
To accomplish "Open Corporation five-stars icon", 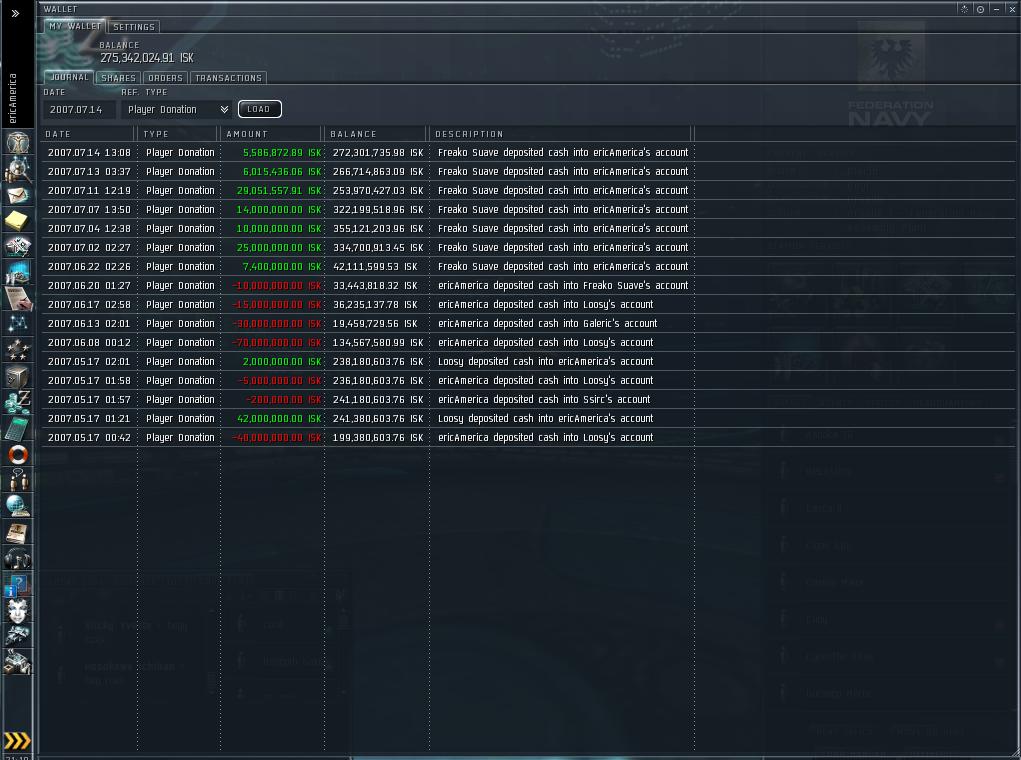I will 18,350.
